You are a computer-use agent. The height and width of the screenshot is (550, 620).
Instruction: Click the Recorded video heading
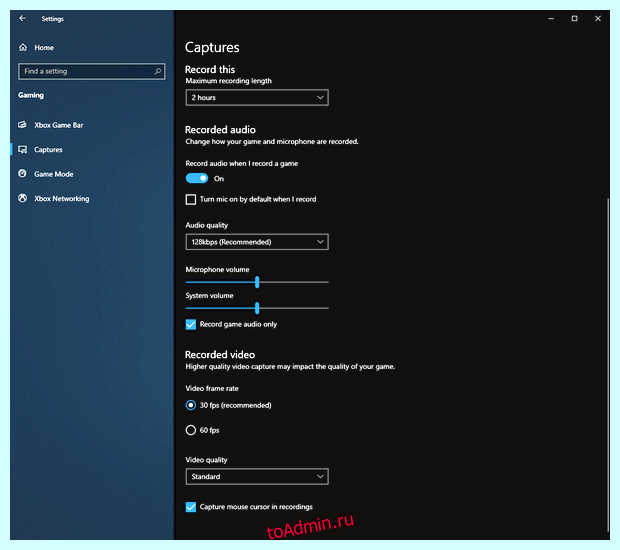[x=220, y=354]
